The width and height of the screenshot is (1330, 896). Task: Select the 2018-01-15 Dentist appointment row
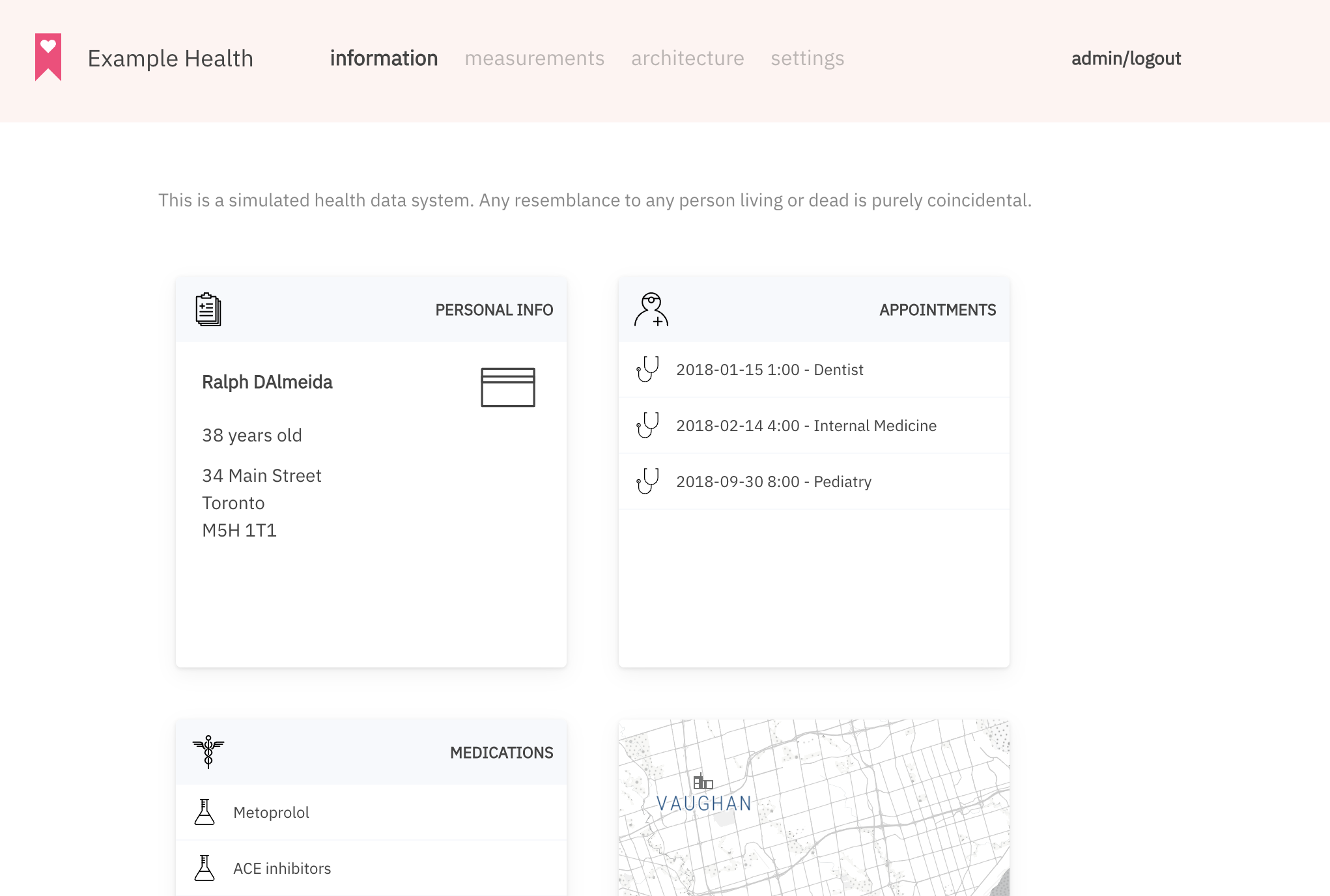pos(769,370)
